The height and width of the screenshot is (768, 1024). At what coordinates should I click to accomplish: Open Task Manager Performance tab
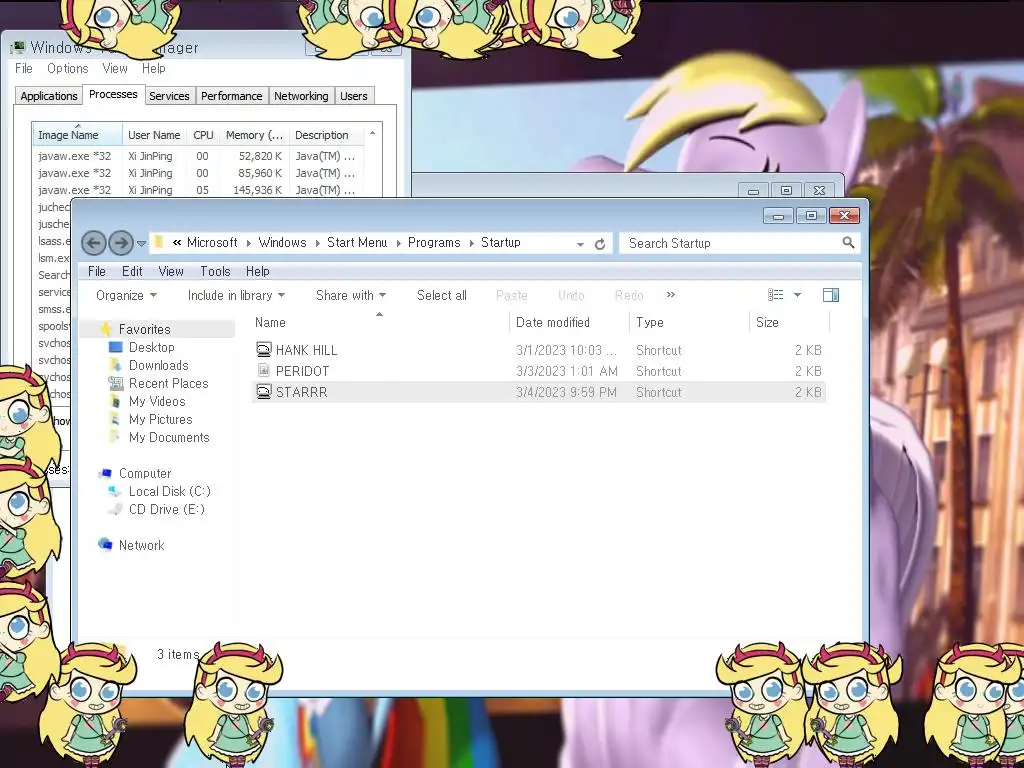point(231,96)
